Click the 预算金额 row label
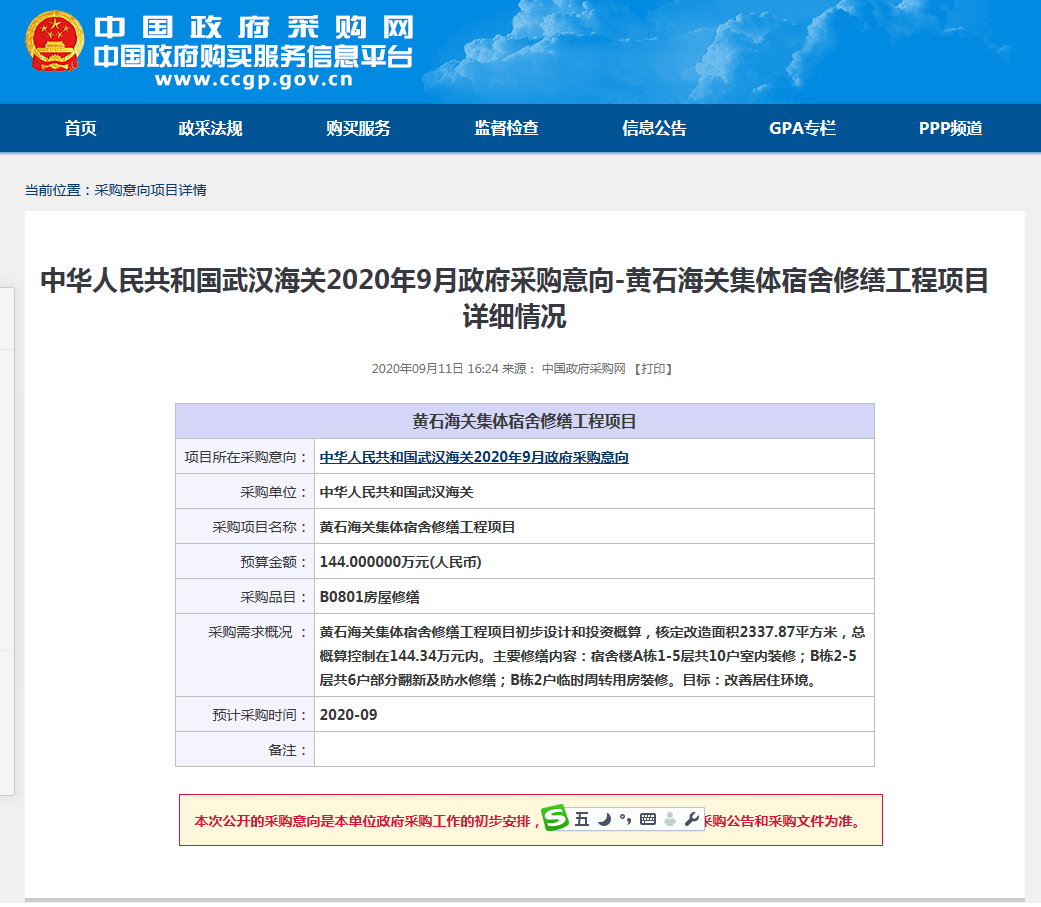This screenshot has height=907, width=1041. [x=274, y=562]
